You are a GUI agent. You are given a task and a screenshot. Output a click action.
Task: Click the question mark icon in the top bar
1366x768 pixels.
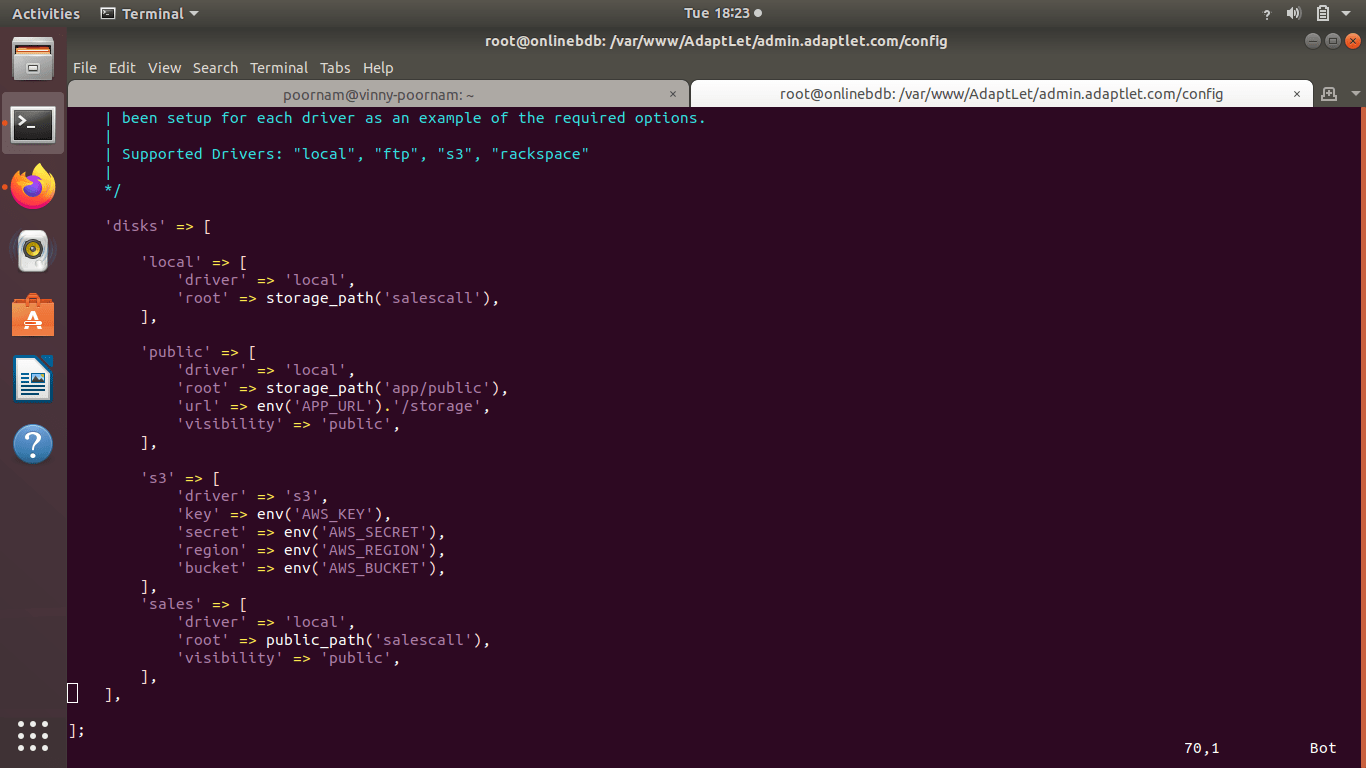pos(1266,13)
